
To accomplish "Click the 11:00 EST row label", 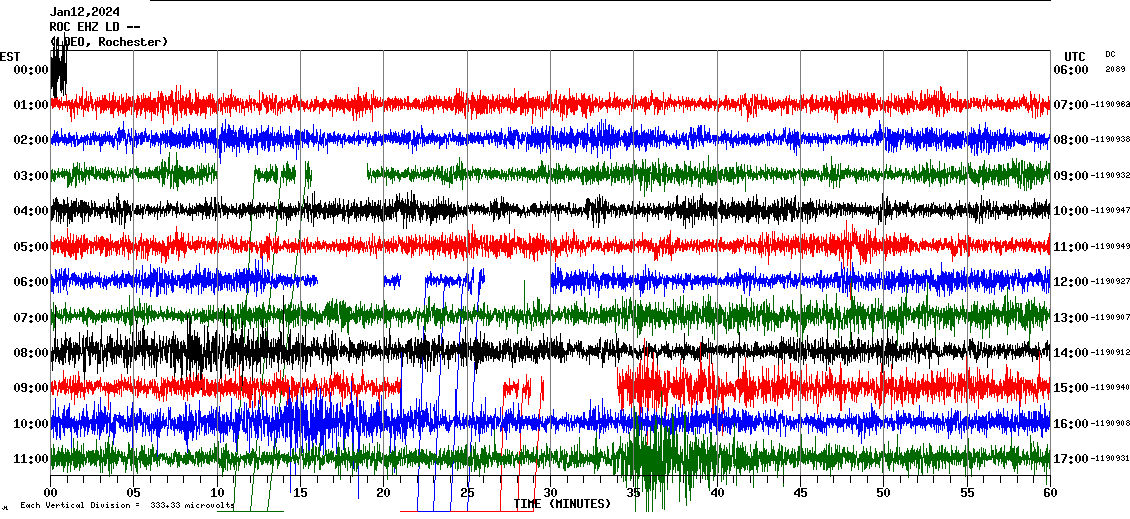I will pyautogui.click(x=31, y=459).
